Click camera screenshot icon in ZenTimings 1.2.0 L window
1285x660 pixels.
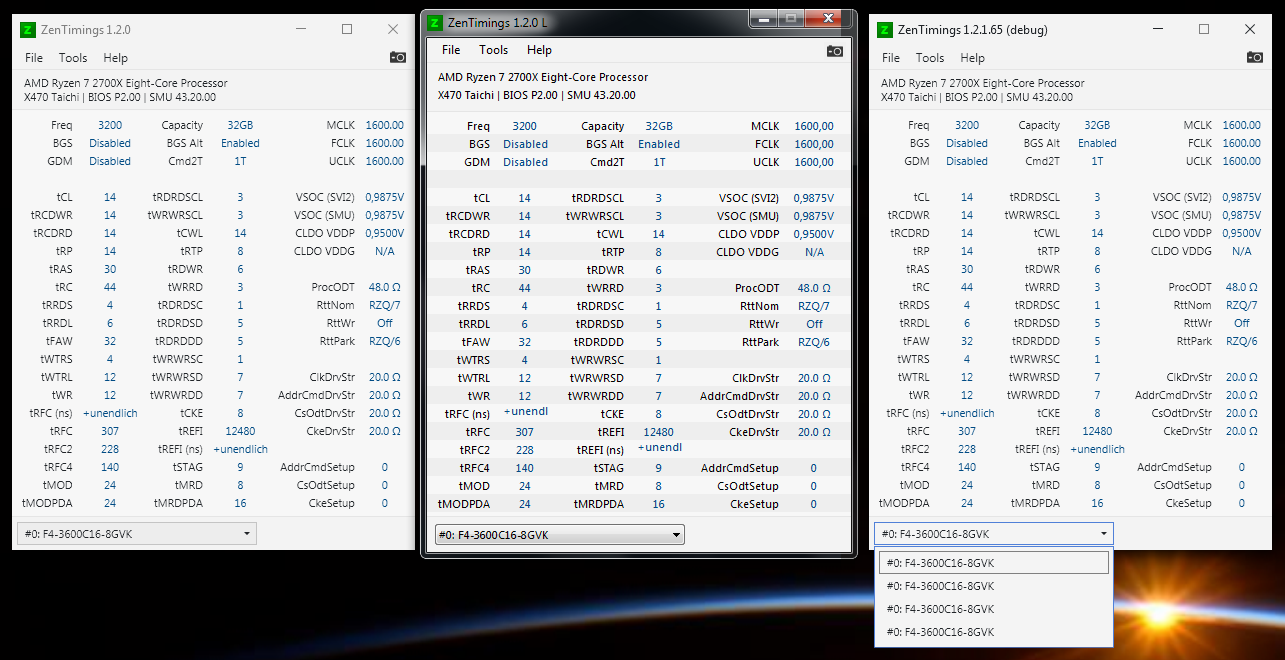pyautogui.click(x=834, y=50)
